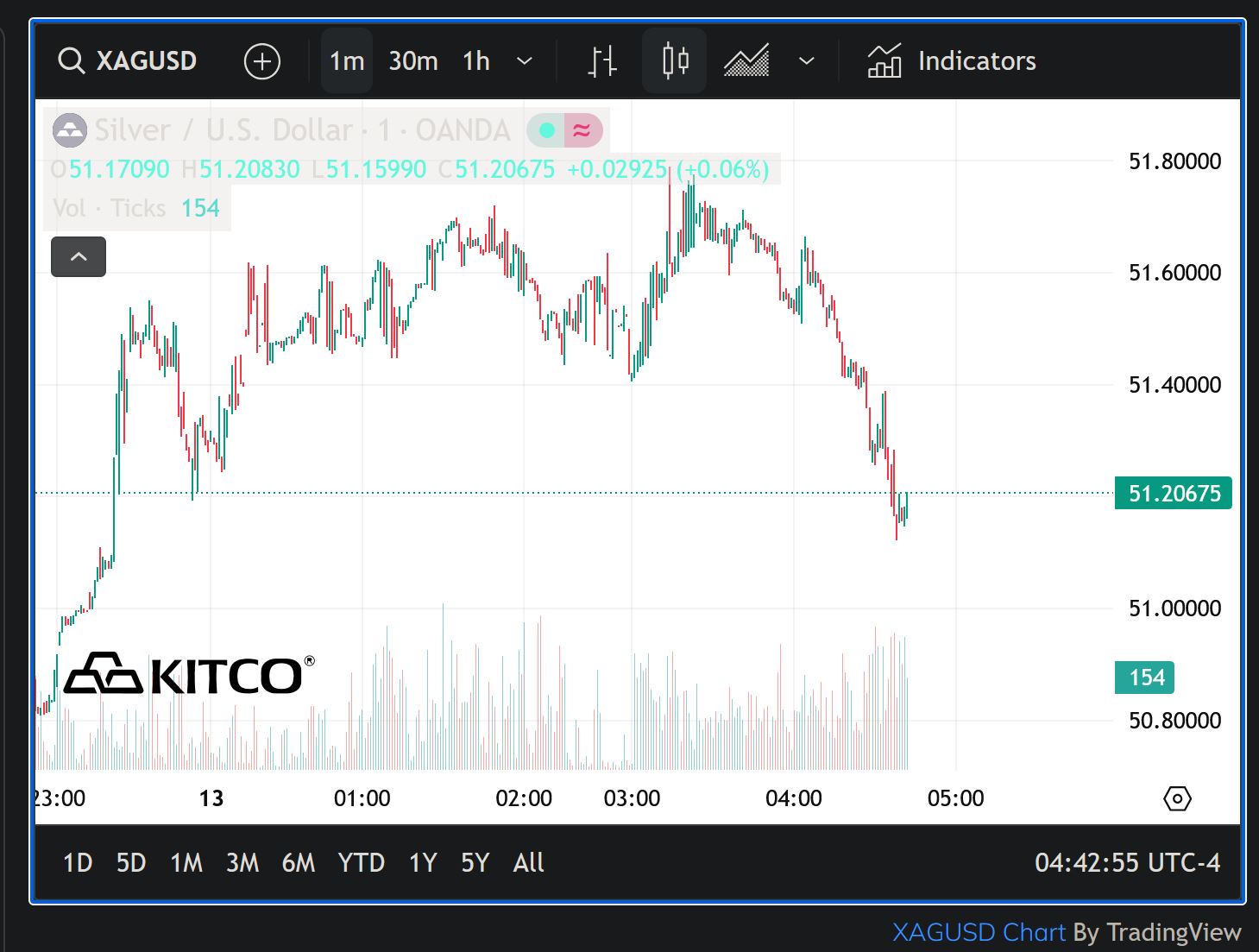Select the Bars chart style
The height and width of the screenshot is (952, 1259).
(x=602, y=61)
